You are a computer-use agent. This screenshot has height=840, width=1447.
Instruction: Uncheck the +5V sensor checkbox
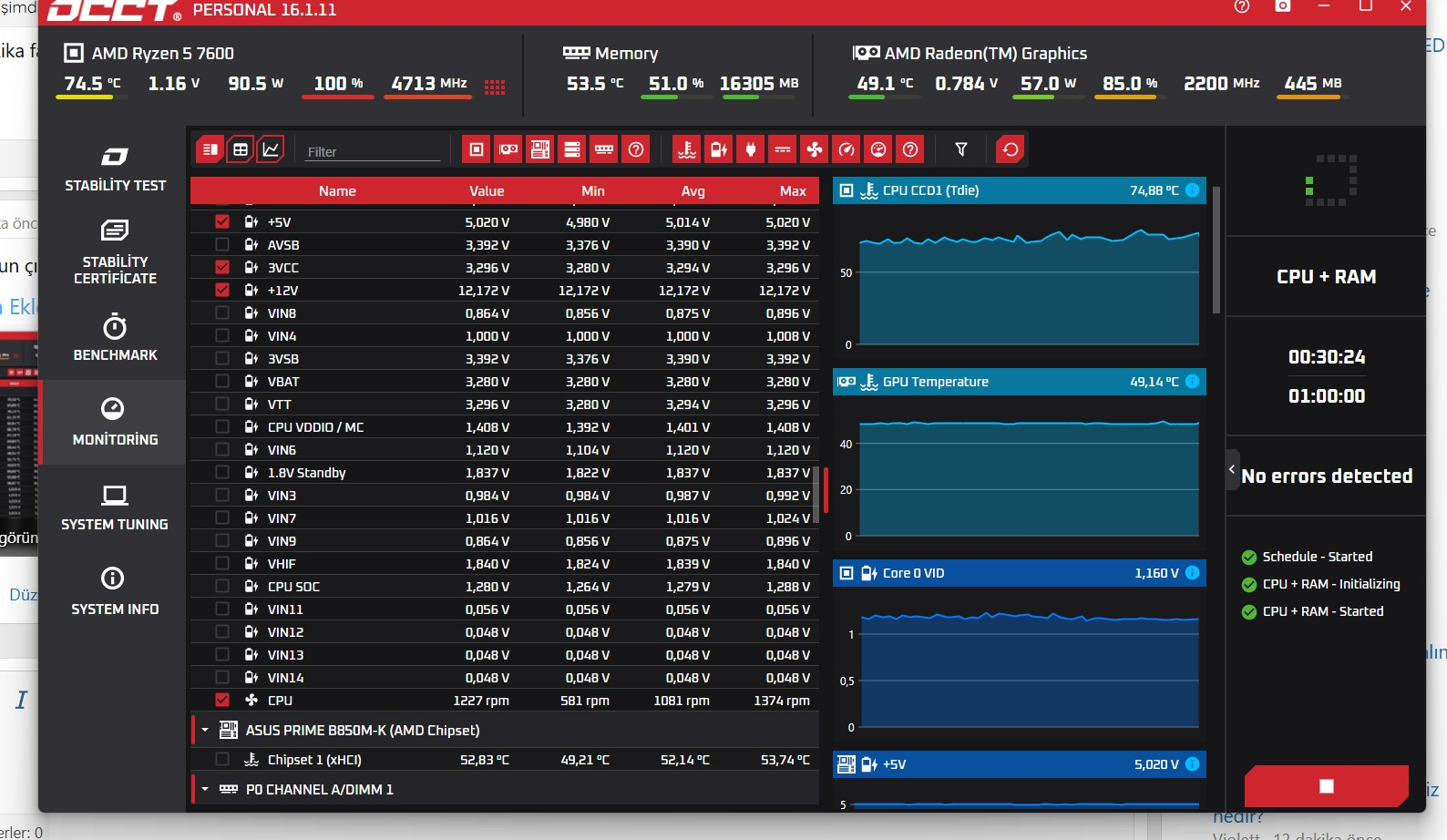pyautogui.click(x=222, y=221)
